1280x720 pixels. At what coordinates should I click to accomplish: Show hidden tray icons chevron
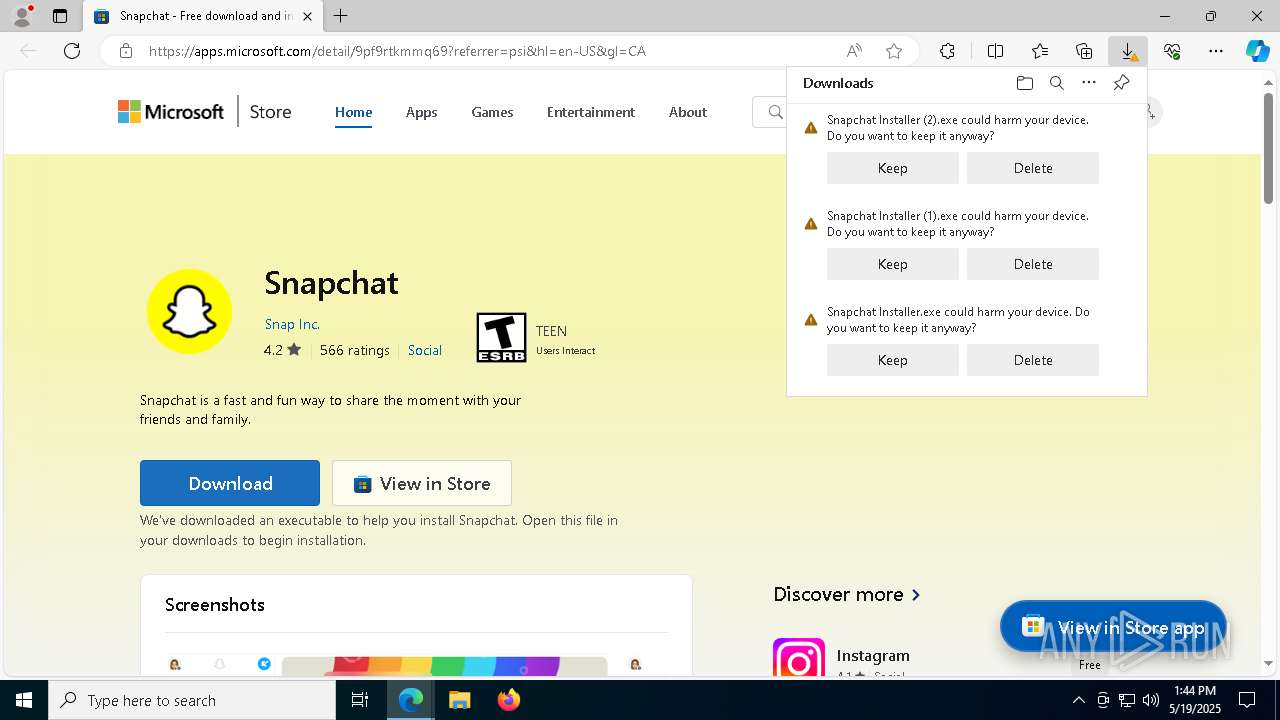[x=1078, y=700]
